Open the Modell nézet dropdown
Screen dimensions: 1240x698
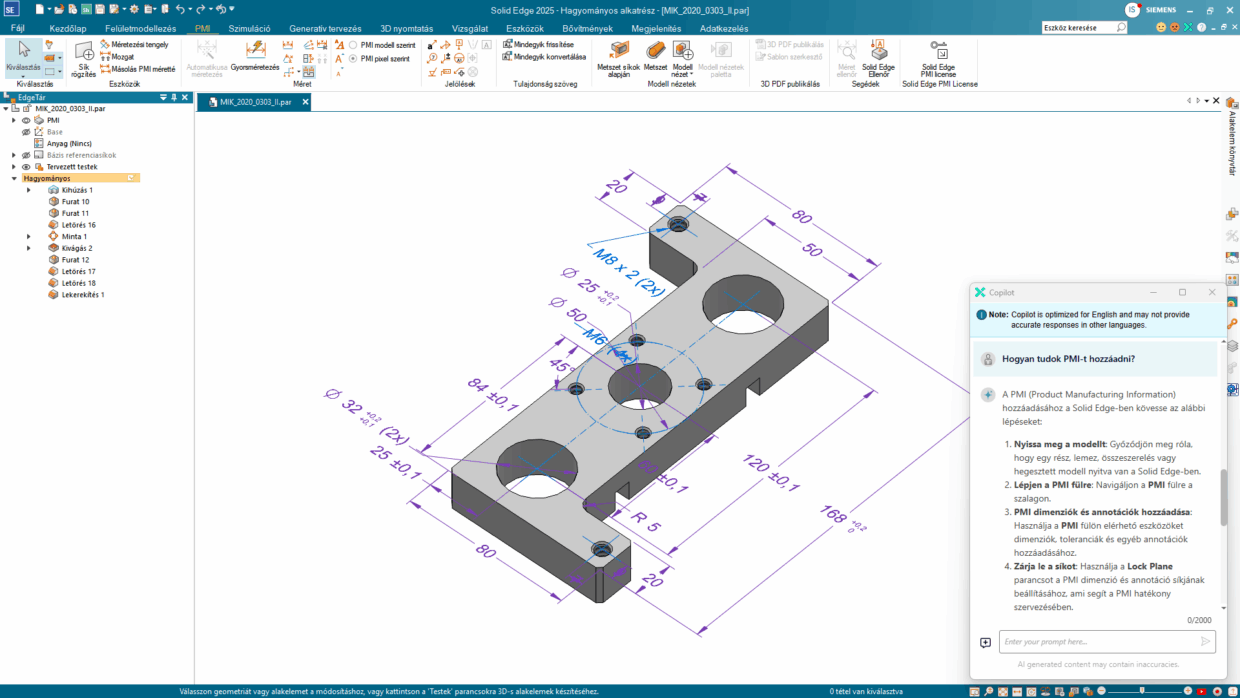[x=682, y=71]
